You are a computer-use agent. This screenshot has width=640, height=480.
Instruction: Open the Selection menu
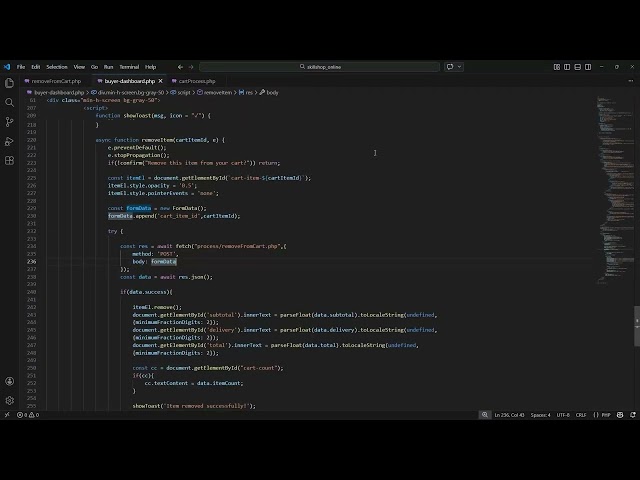pyautogui.click(x=57, y=67)
